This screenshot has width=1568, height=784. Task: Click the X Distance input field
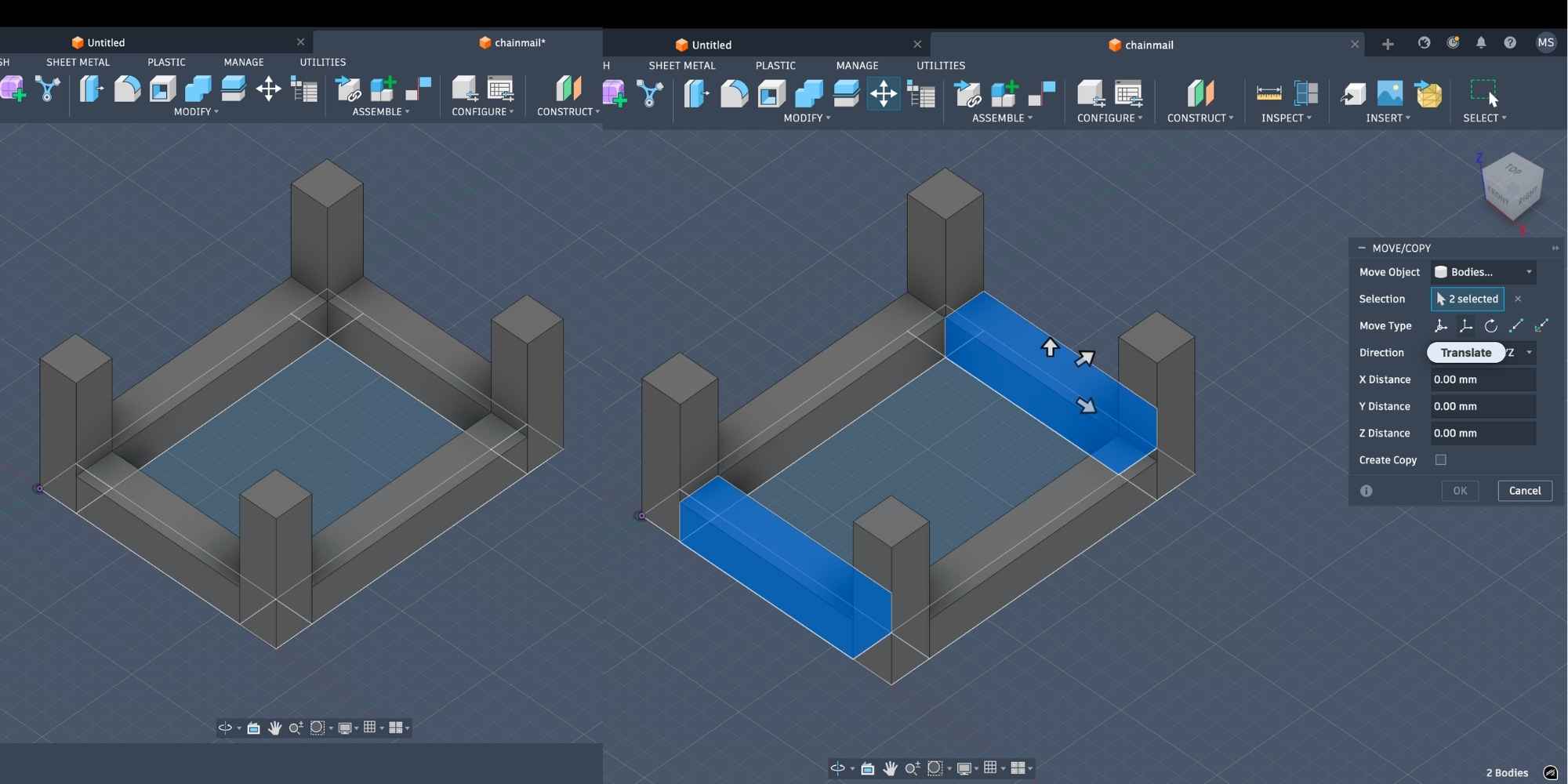[1483, 379]
